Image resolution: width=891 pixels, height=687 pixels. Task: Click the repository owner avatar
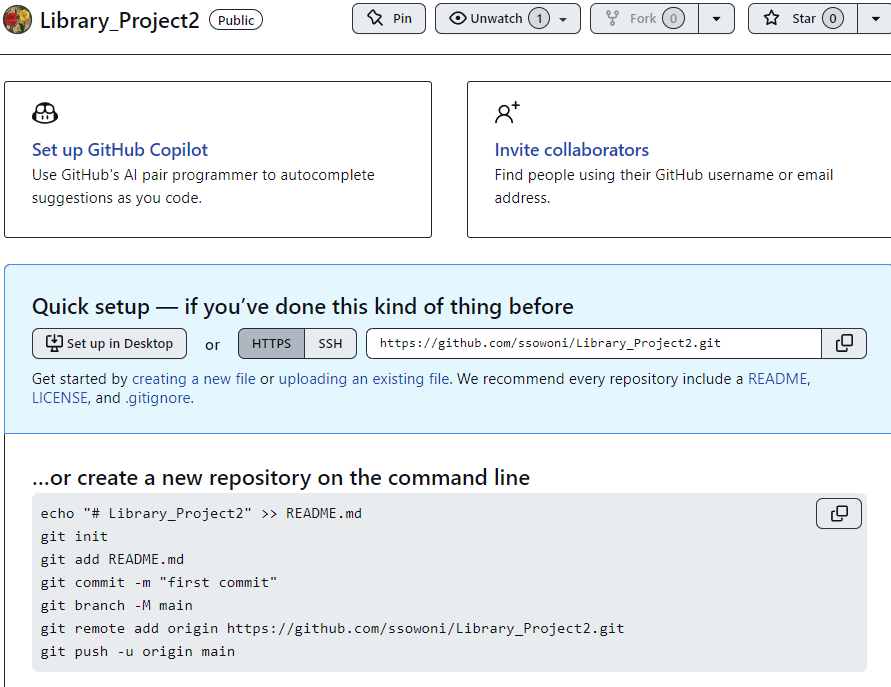tap(17, 19)
